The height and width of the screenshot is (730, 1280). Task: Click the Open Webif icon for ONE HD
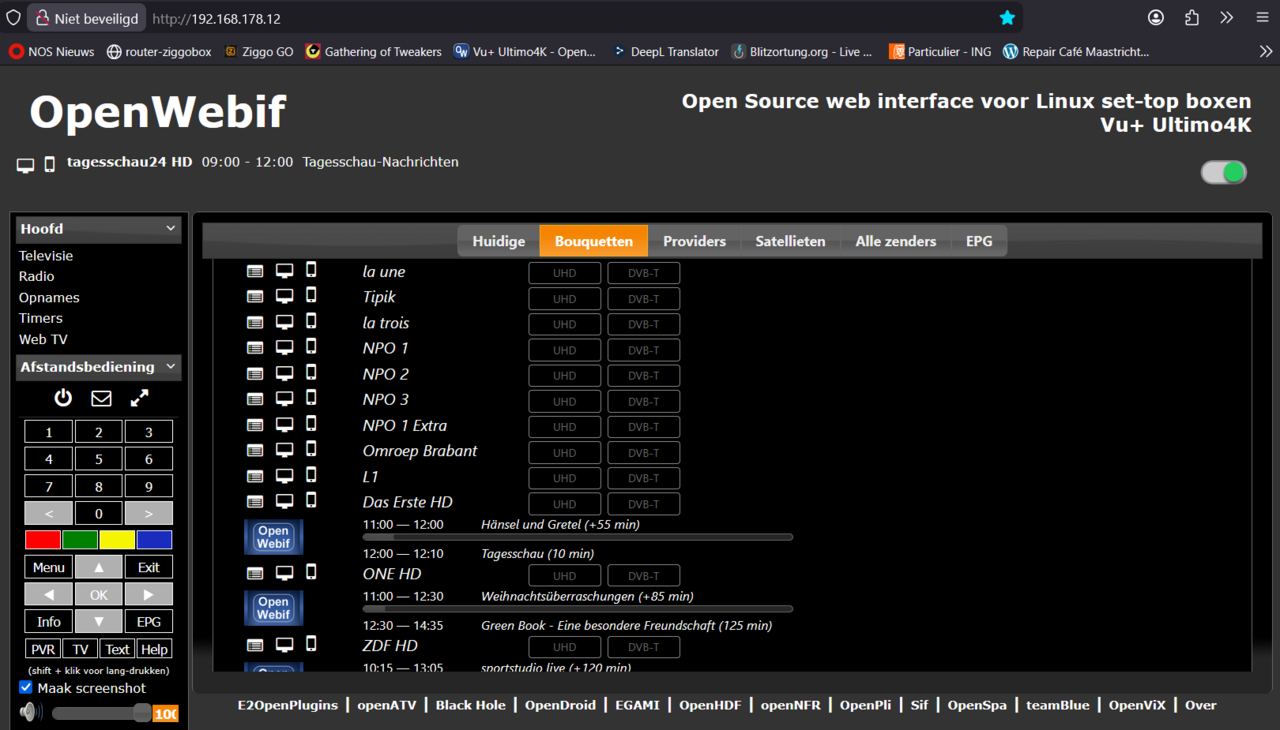point(272,607)
